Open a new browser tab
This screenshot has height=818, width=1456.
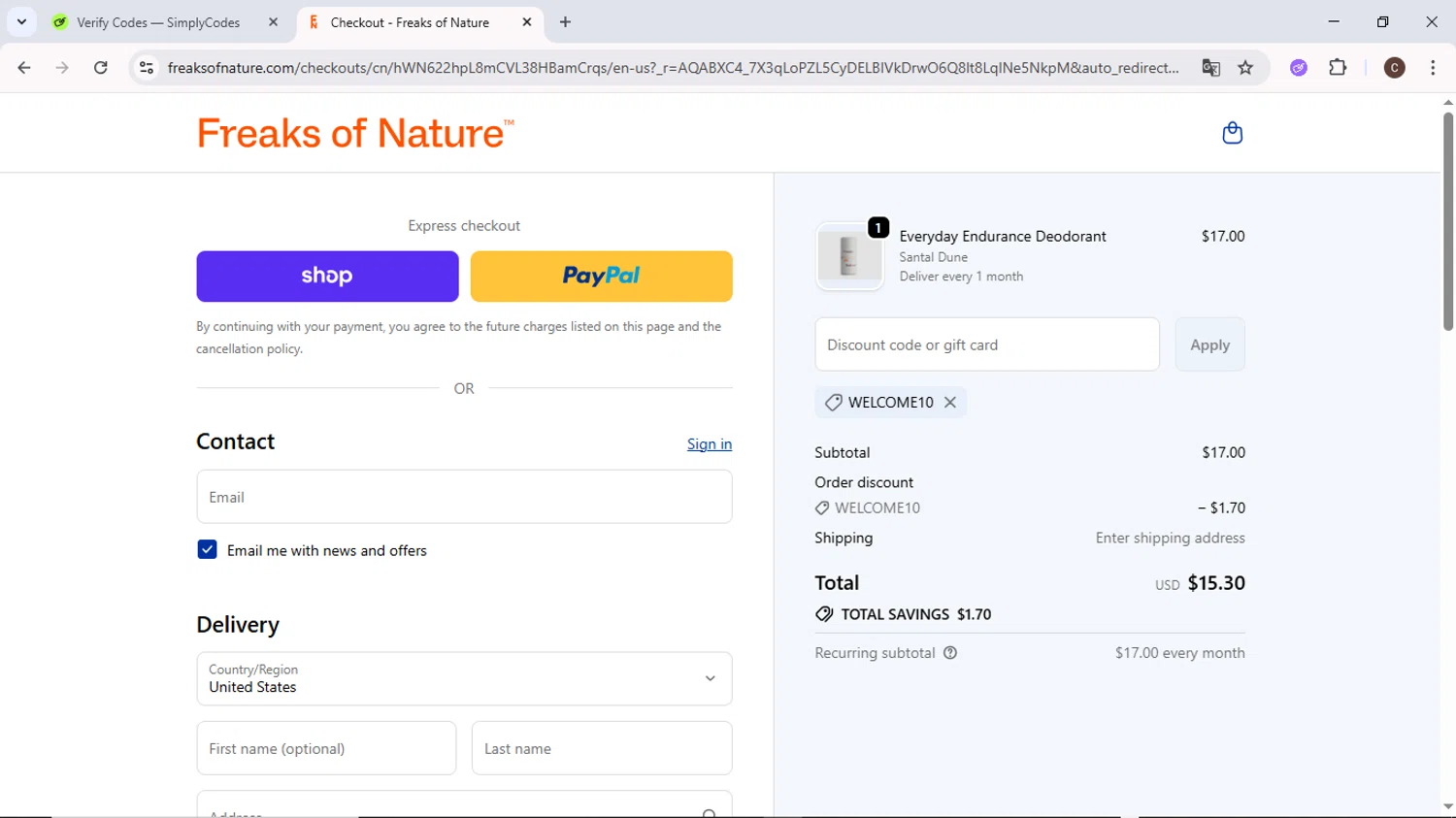pyautogui.click(x=565, y=21)
